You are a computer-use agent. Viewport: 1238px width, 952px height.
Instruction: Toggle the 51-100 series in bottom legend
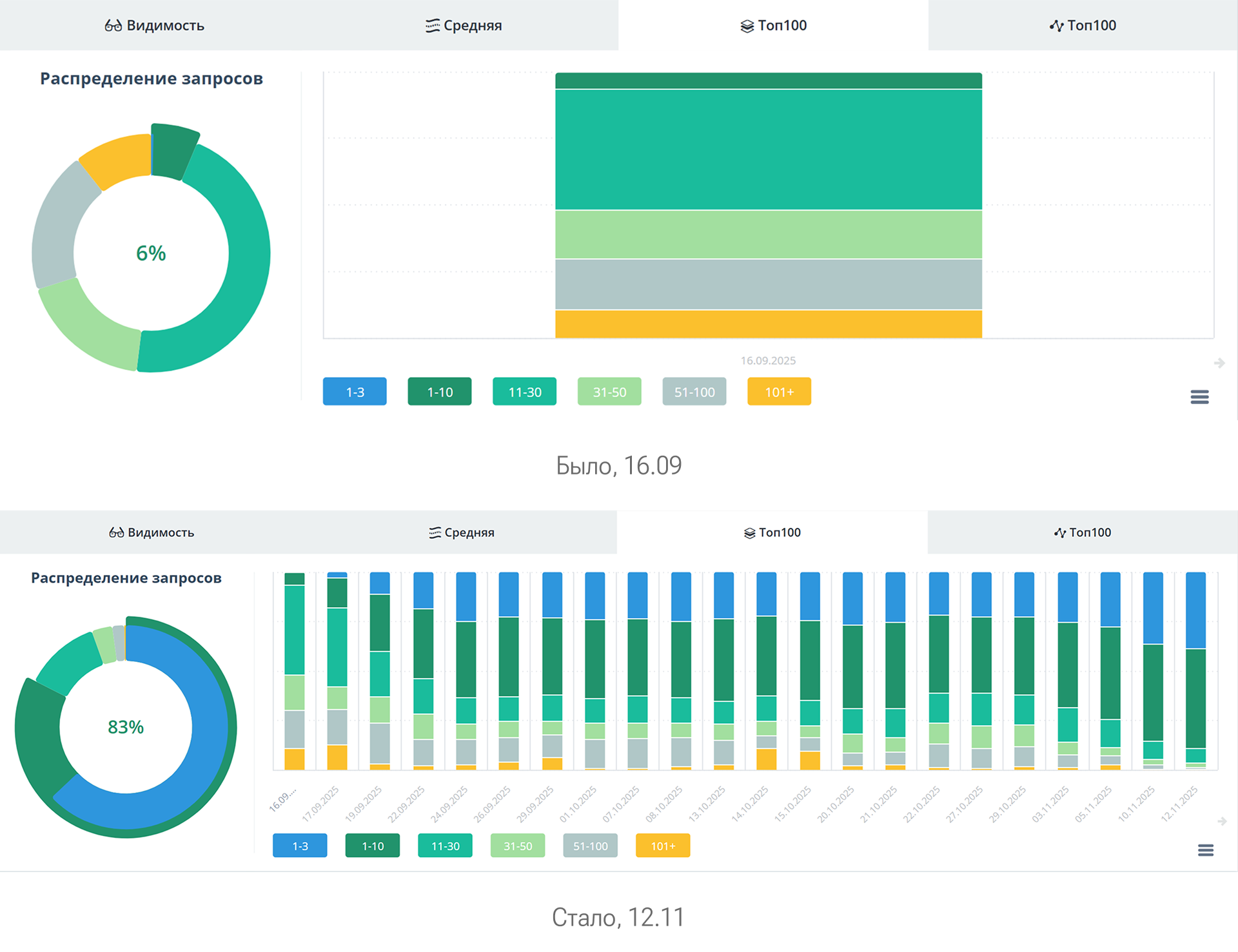coord(590,846)
